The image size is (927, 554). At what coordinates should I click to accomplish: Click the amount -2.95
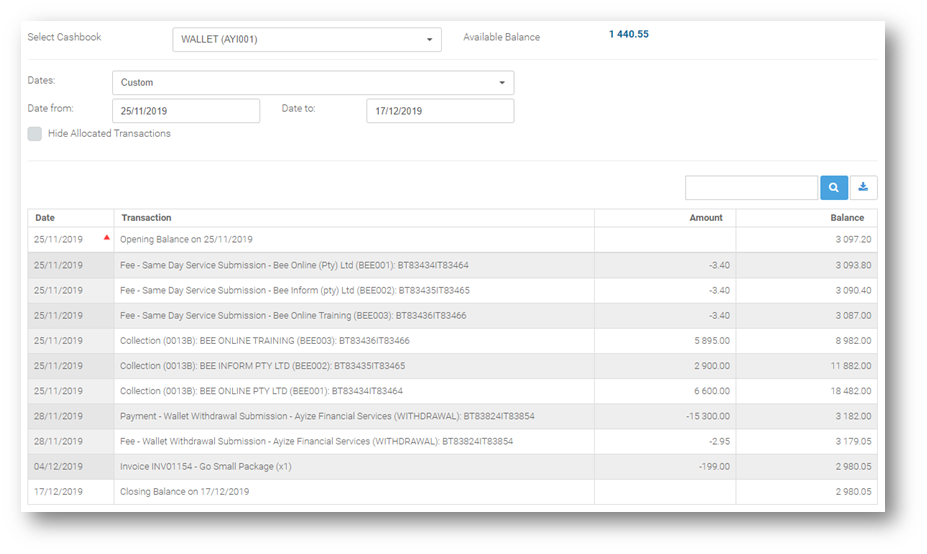click(719, 441)
